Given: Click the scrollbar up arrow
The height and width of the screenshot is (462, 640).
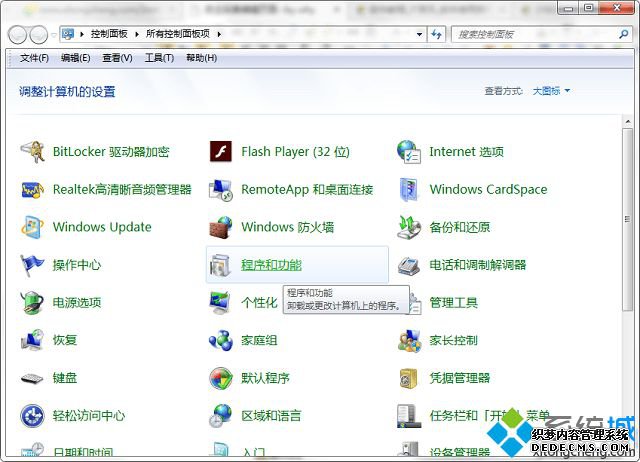Looking at the screenshot, I should click(627, 121).
